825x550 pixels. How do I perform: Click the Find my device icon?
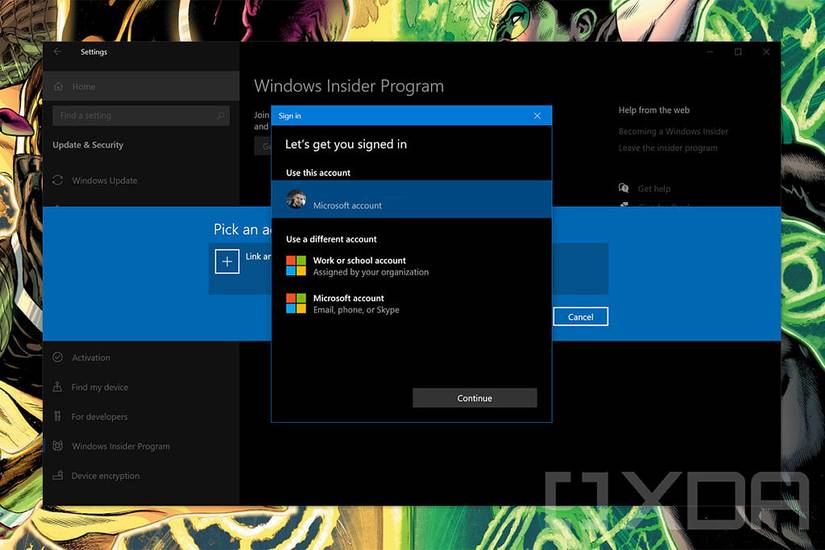(57, 387)
